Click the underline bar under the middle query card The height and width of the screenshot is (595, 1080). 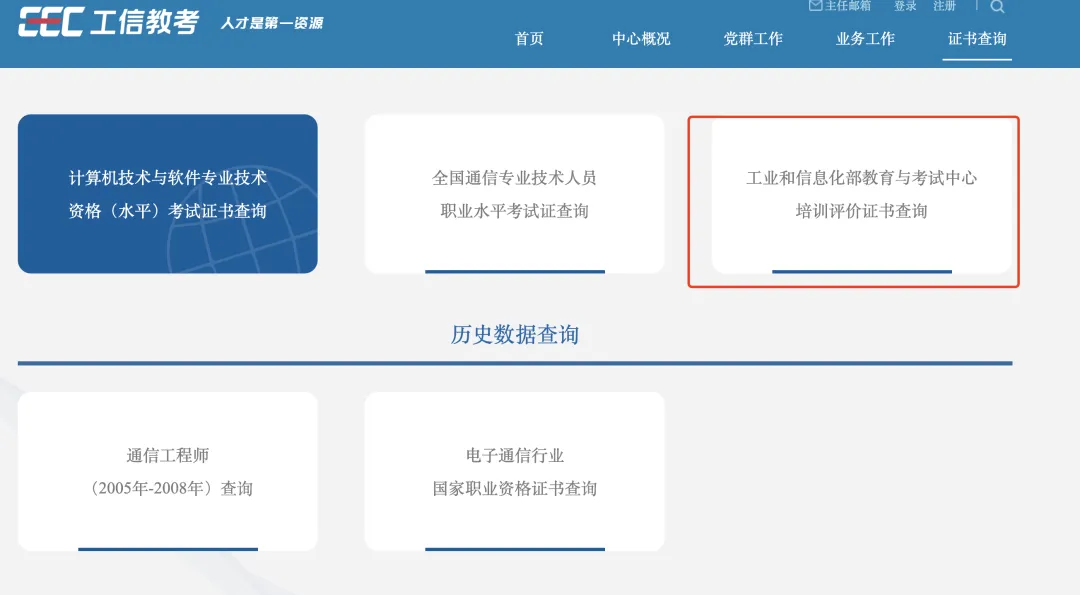515,270
